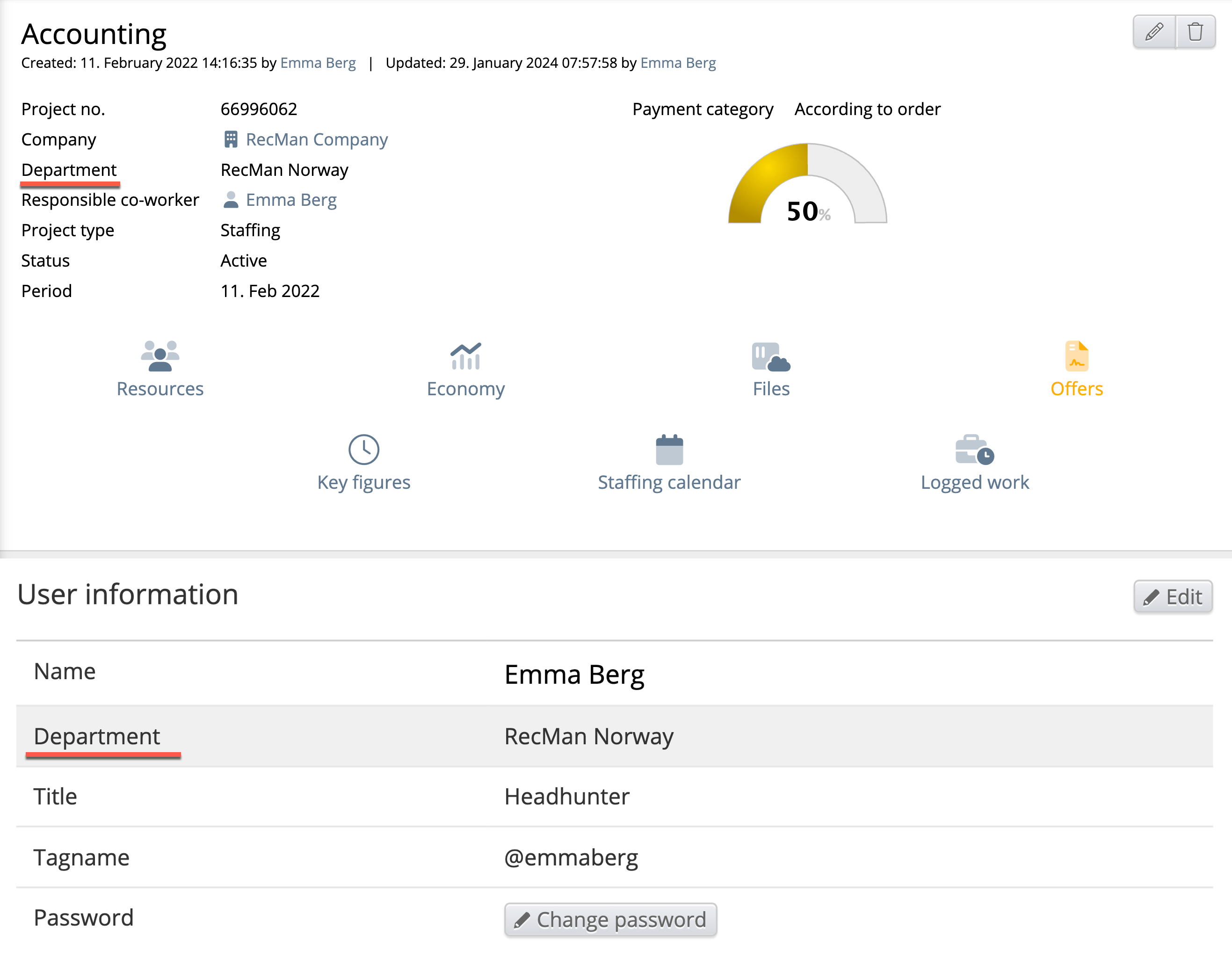
Task: Open the Resources section icon
Action: click(x=159, y=356)
